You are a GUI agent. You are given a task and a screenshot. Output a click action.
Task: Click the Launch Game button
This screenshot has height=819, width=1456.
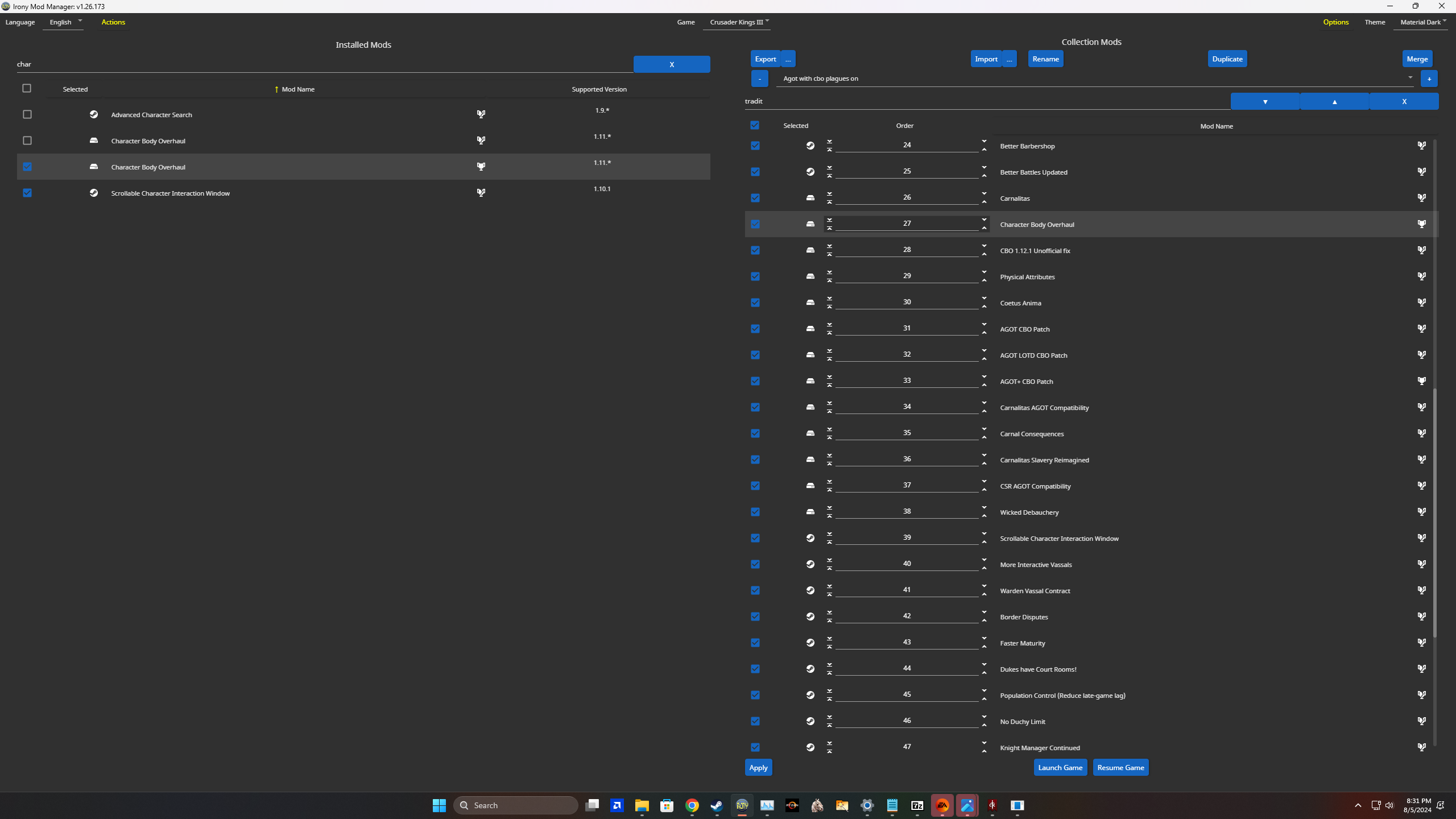(1060, 767)
